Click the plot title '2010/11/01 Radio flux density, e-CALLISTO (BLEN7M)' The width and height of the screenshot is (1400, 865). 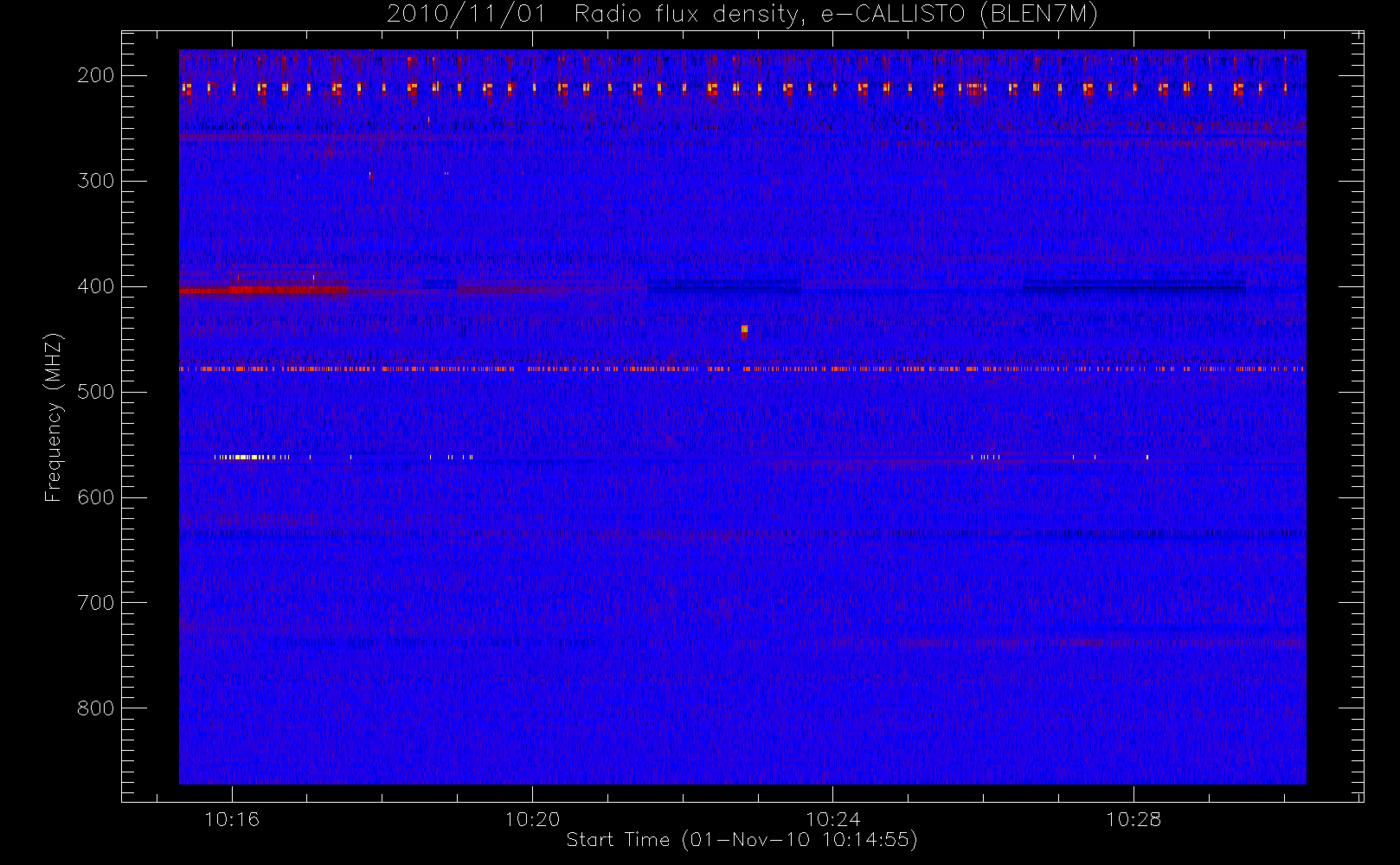[x=742, y=15]
